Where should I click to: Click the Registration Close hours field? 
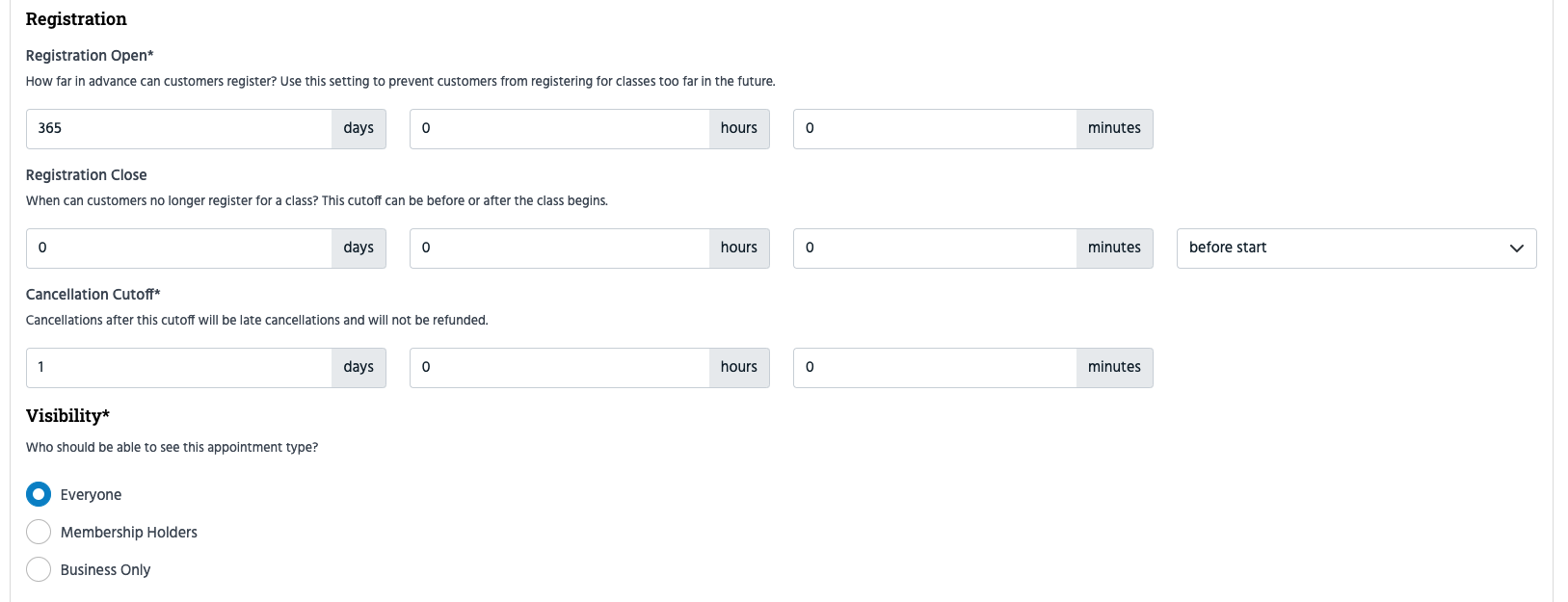coord(560,248)
